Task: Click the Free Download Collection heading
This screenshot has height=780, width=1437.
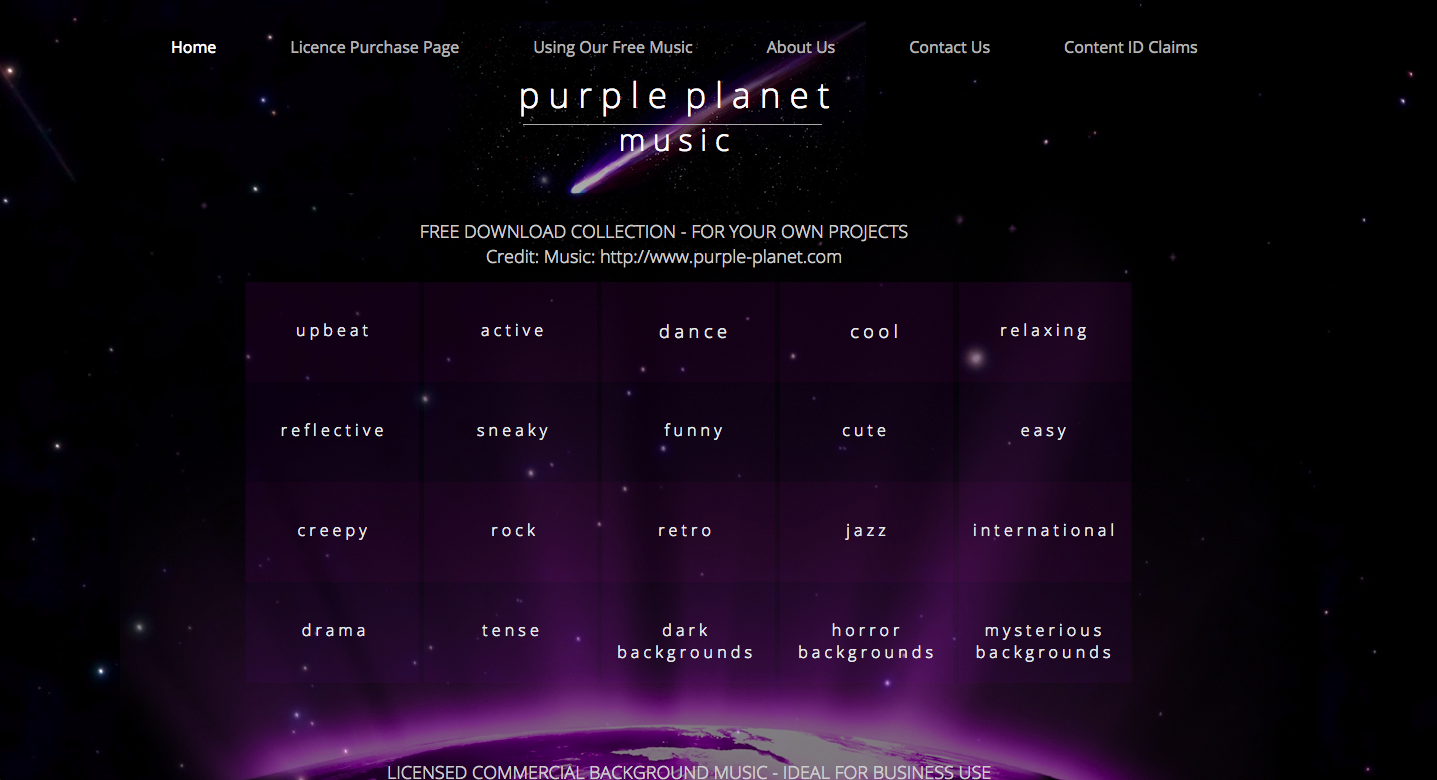Action: point(664,232)
